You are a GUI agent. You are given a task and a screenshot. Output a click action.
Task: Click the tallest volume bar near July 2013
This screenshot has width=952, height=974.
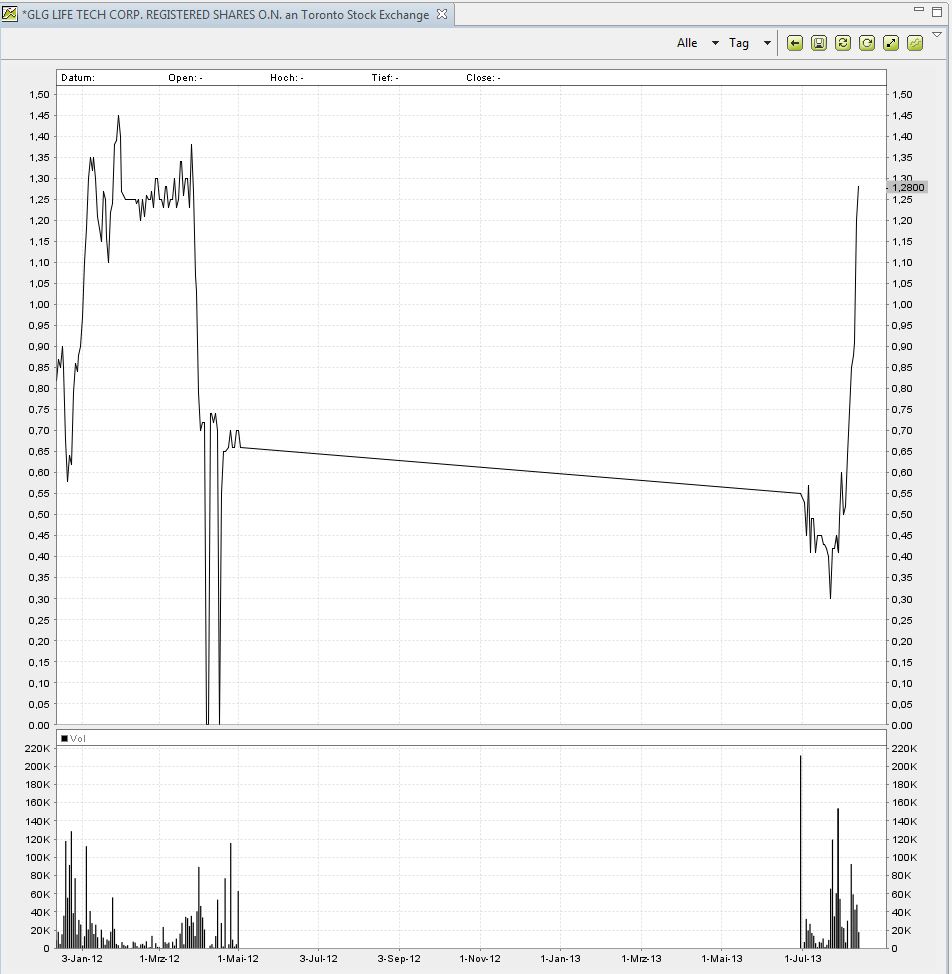click(x=800, y=851)
